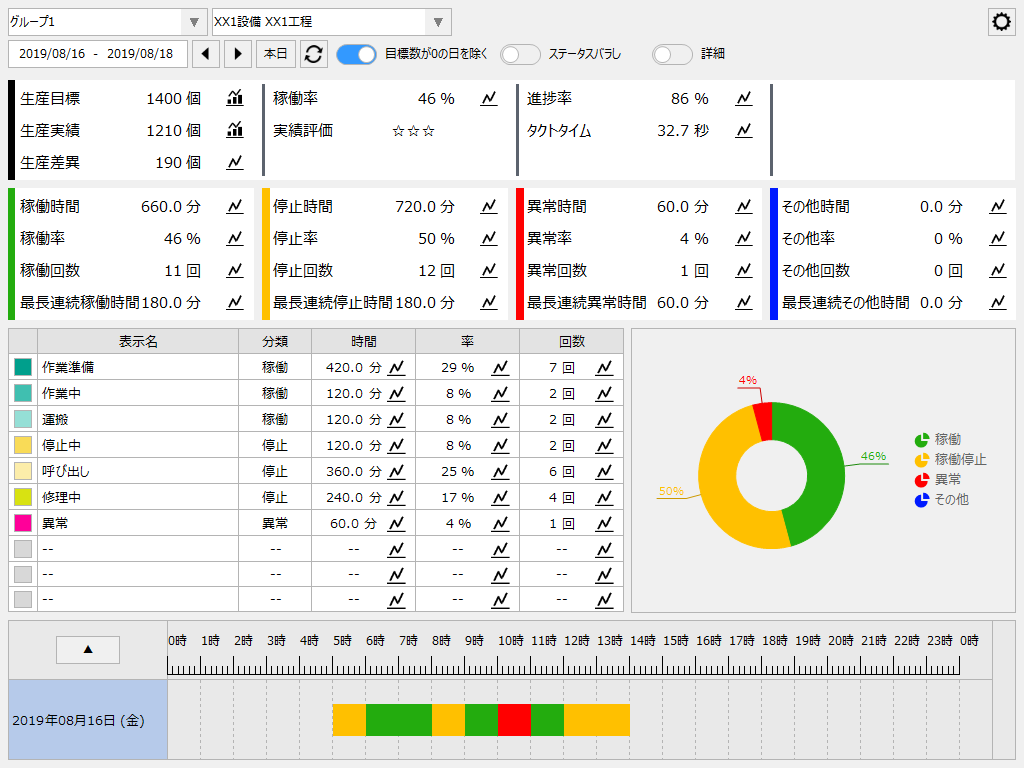This screenshot has height=768, width=1024.
Task: Refresh the dashboard with the reload icon
Action: (313, 55)
